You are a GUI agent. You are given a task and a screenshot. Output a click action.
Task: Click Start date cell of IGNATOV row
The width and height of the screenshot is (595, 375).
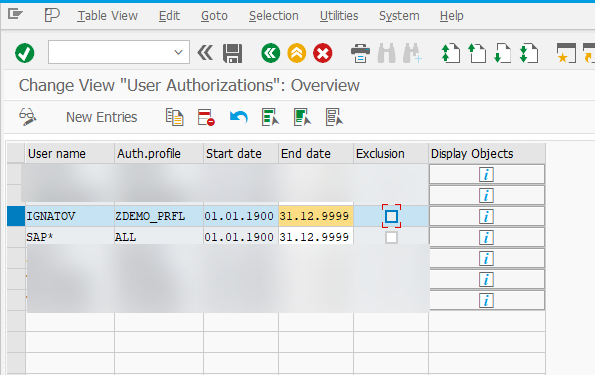[241, 216]
